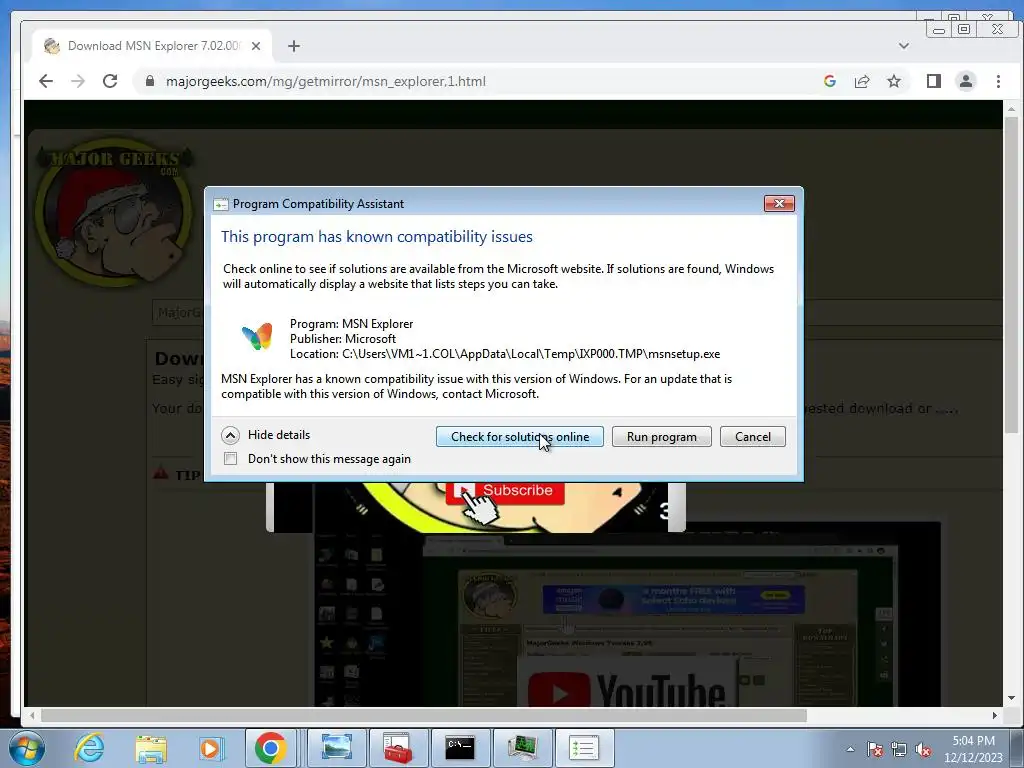Select the Download MSN Explorer tab
Viewport: 1024px width, 768px height.
[152, 46]
